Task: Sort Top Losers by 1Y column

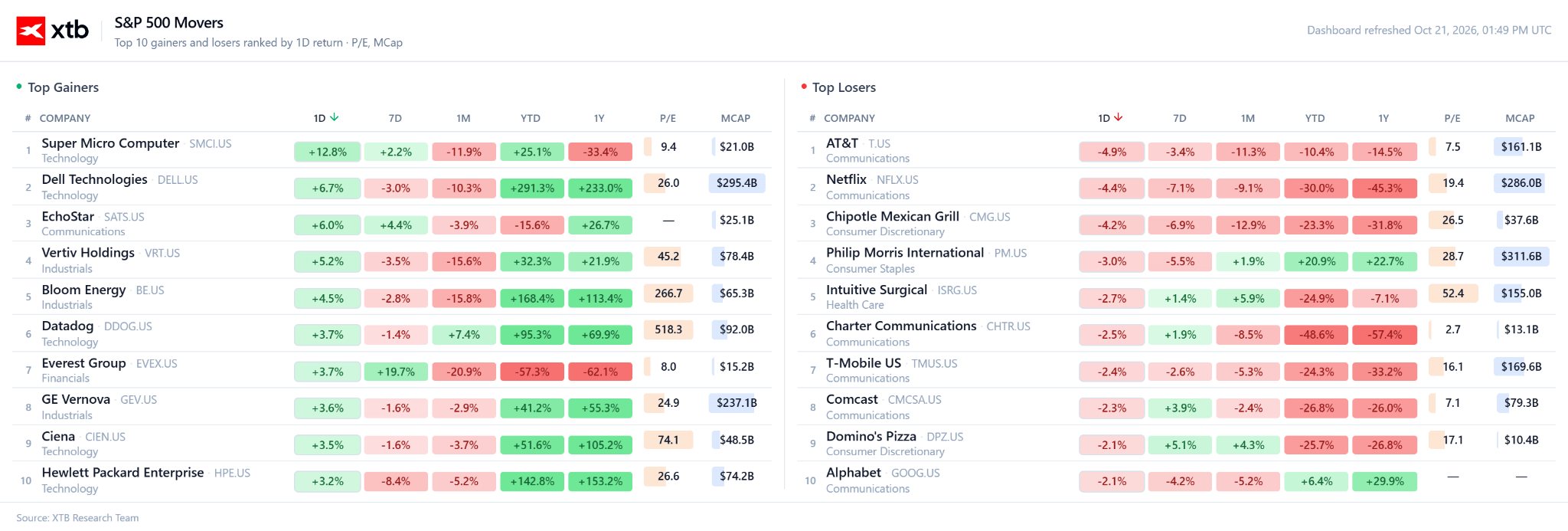Action: click(1383, 118)
